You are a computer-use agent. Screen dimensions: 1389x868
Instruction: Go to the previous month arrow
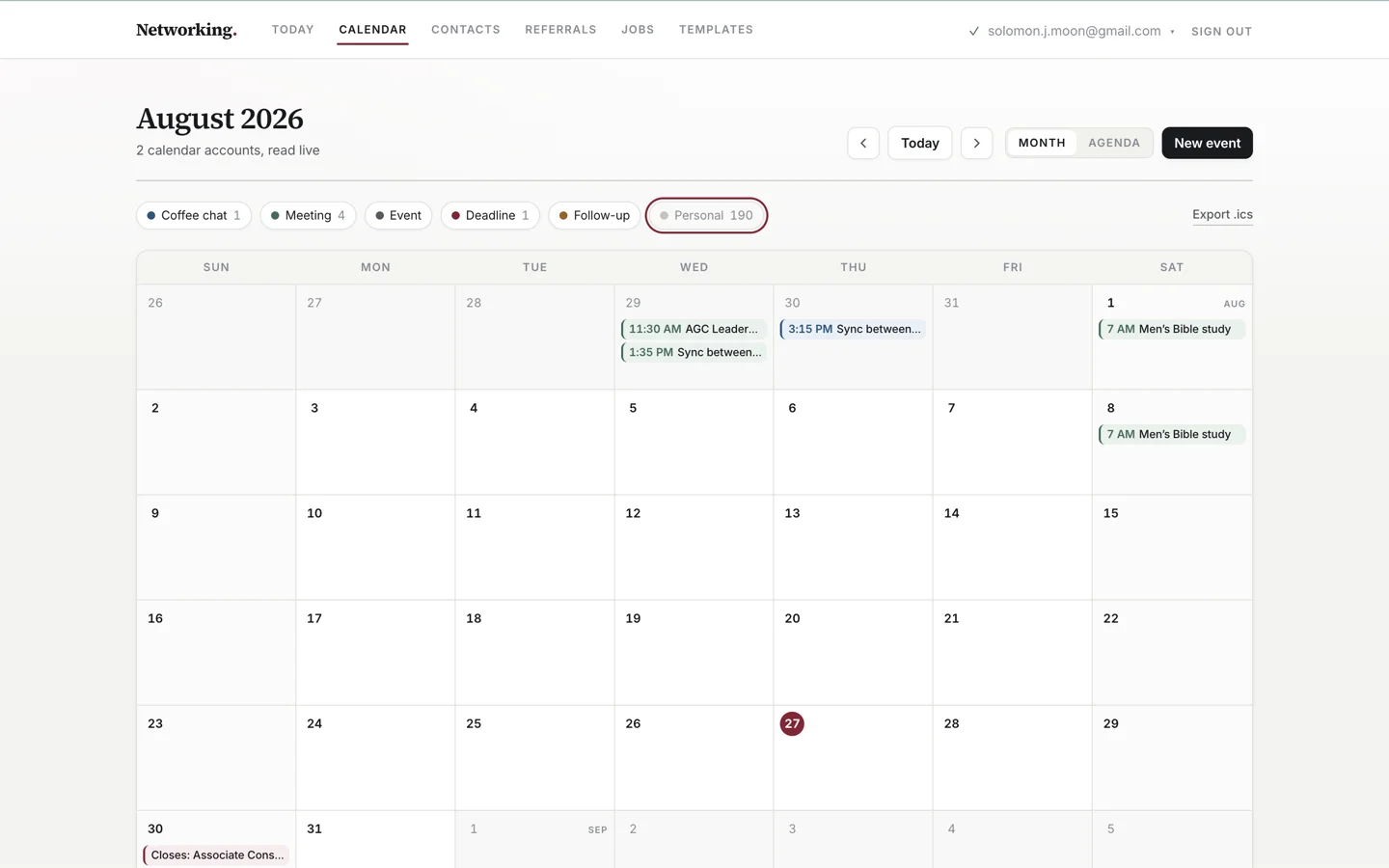point(863,143)
